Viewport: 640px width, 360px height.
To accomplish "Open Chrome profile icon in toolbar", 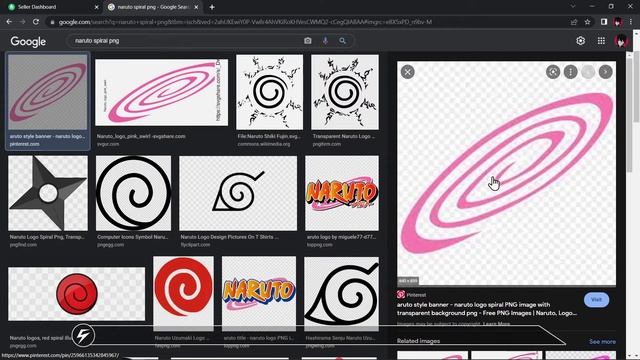I will (618, 22).
